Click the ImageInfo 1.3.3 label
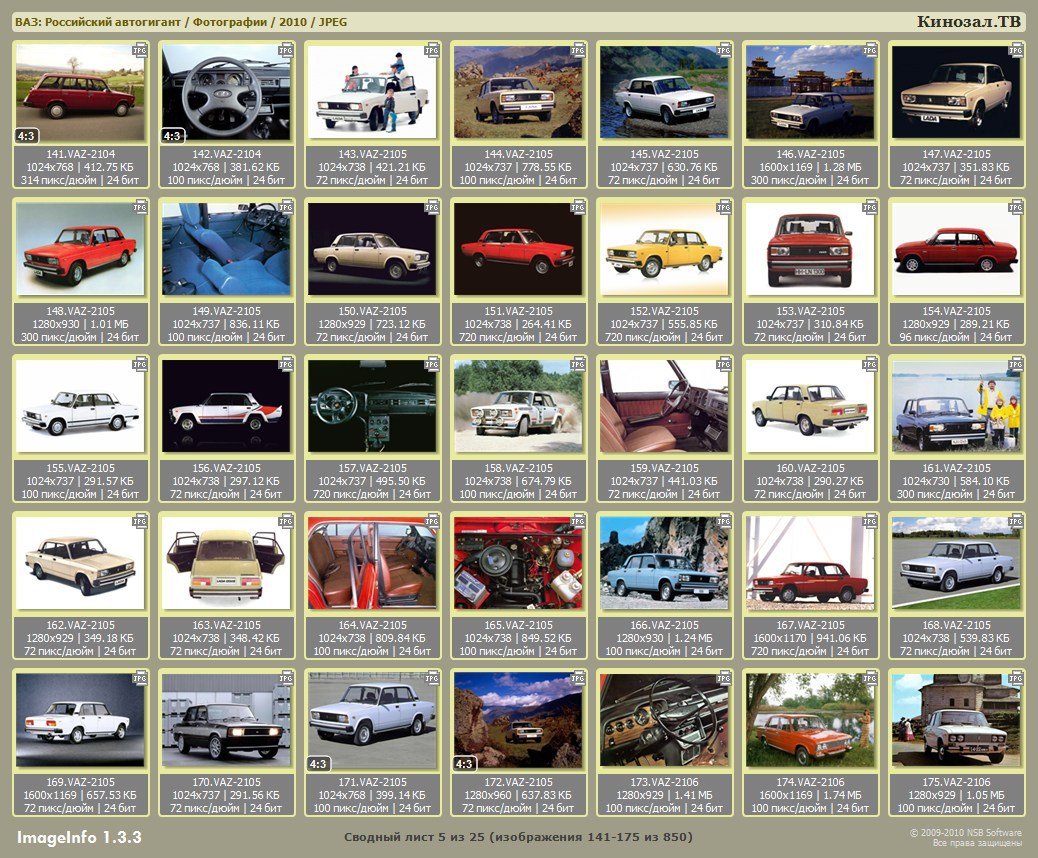 pos(79,837)
